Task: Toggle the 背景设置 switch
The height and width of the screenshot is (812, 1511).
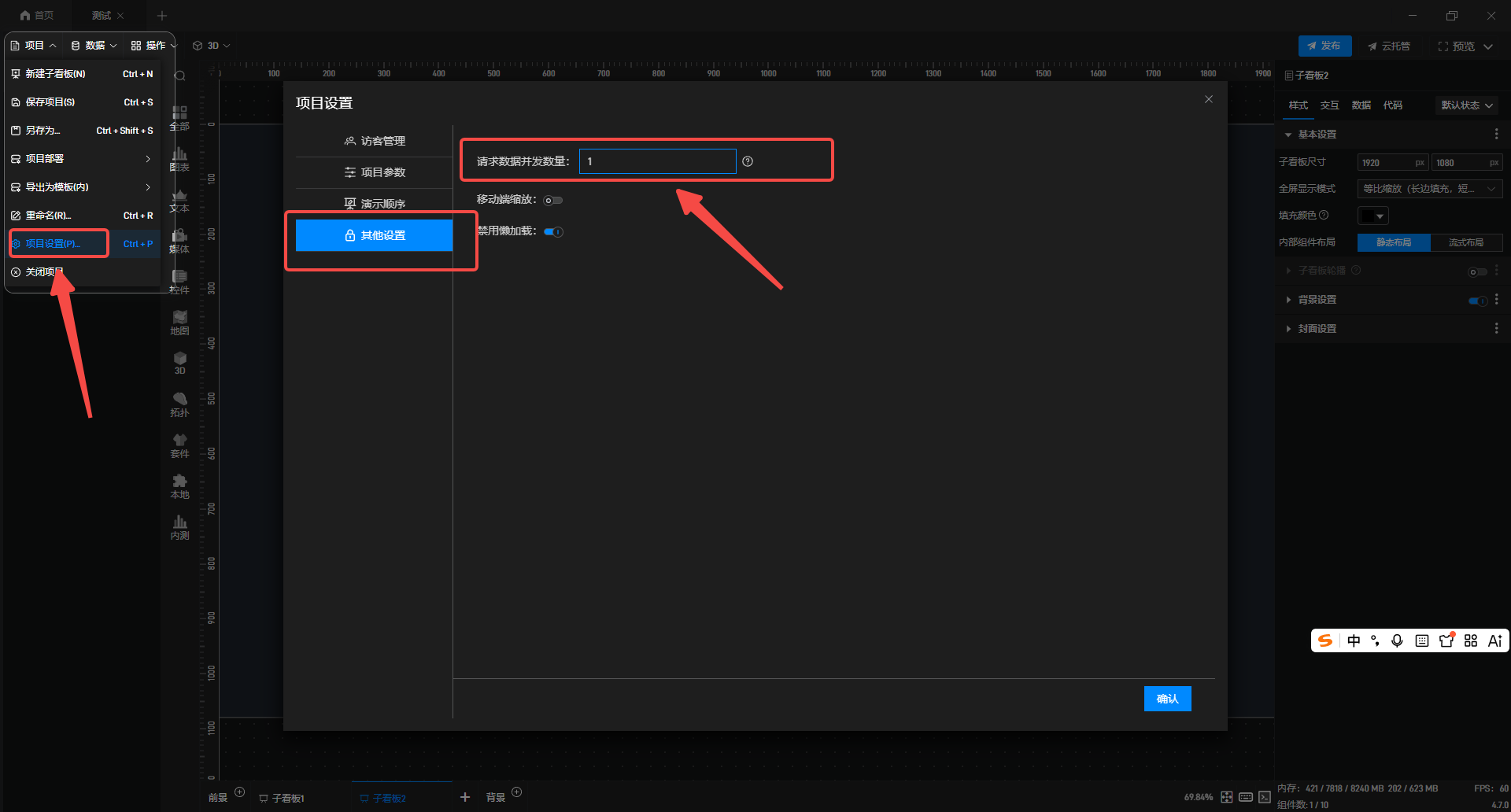Action: [1477, 300]
